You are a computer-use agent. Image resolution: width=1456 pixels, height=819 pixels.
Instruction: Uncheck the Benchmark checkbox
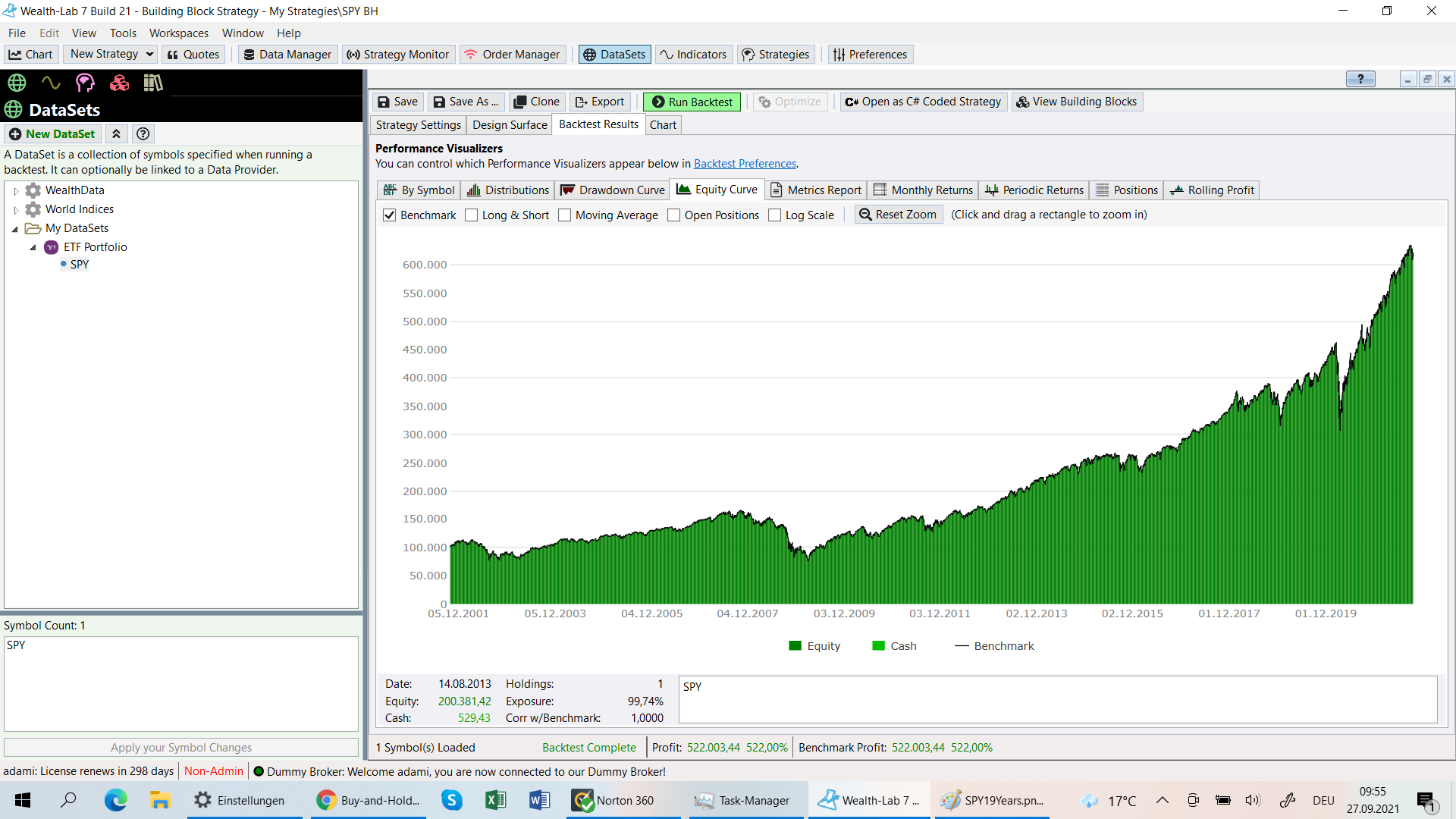(x=390, y=215)
